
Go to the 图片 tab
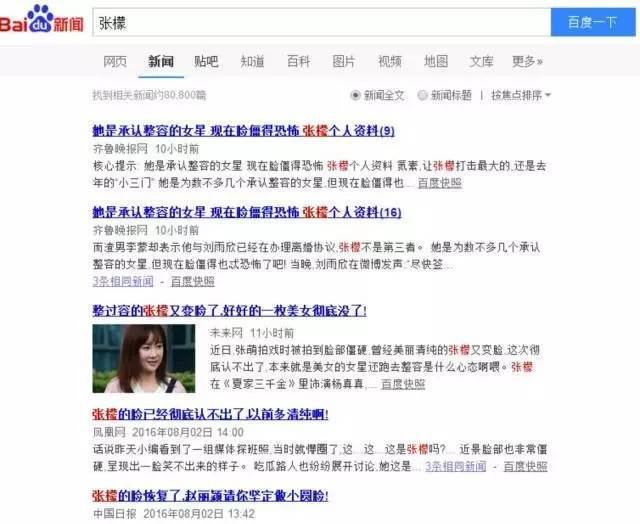(x=344, y=62)
